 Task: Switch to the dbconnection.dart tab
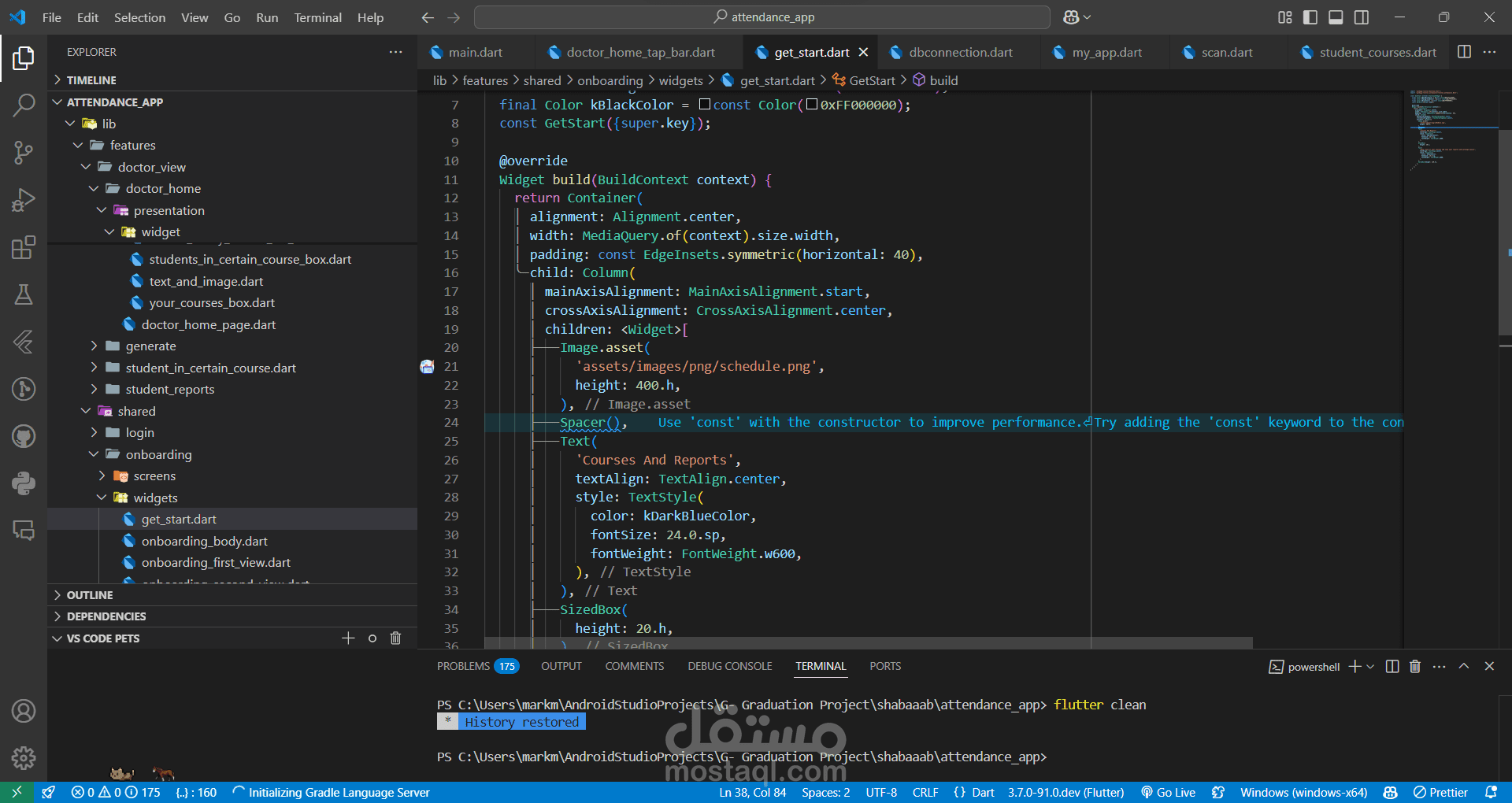pos(960,53)
